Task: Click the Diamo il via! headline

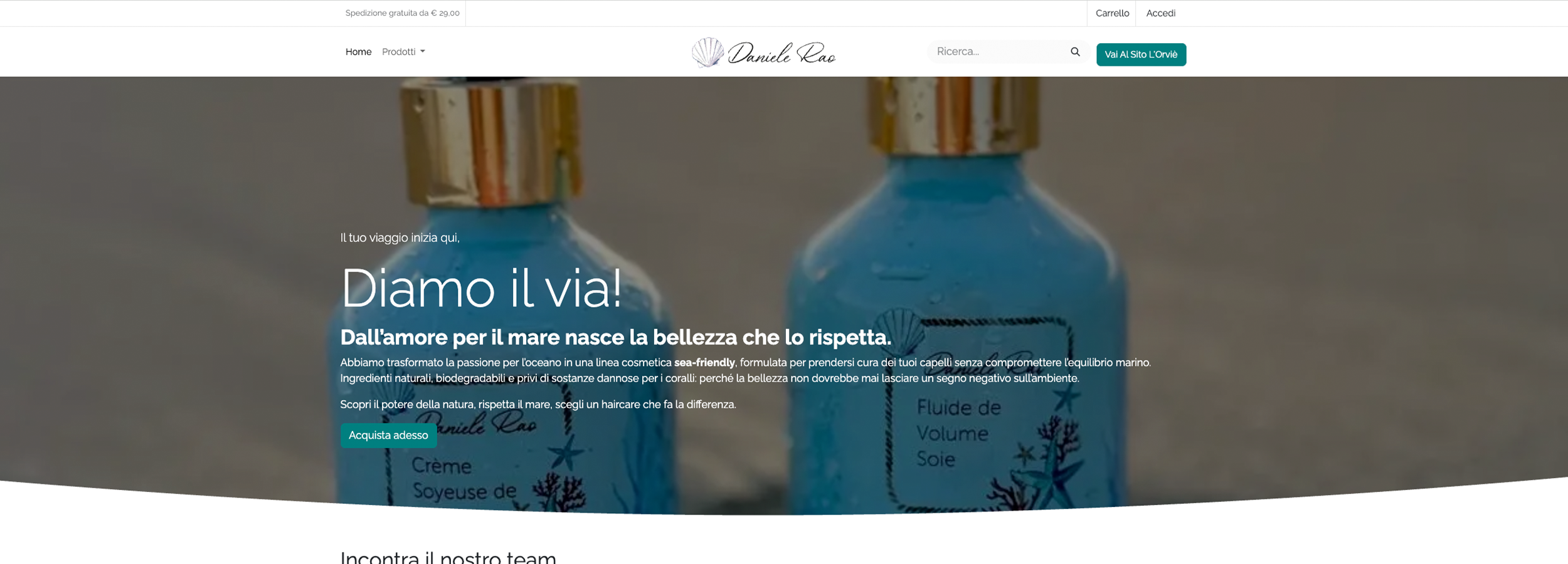Action: [x=481, y=288]
